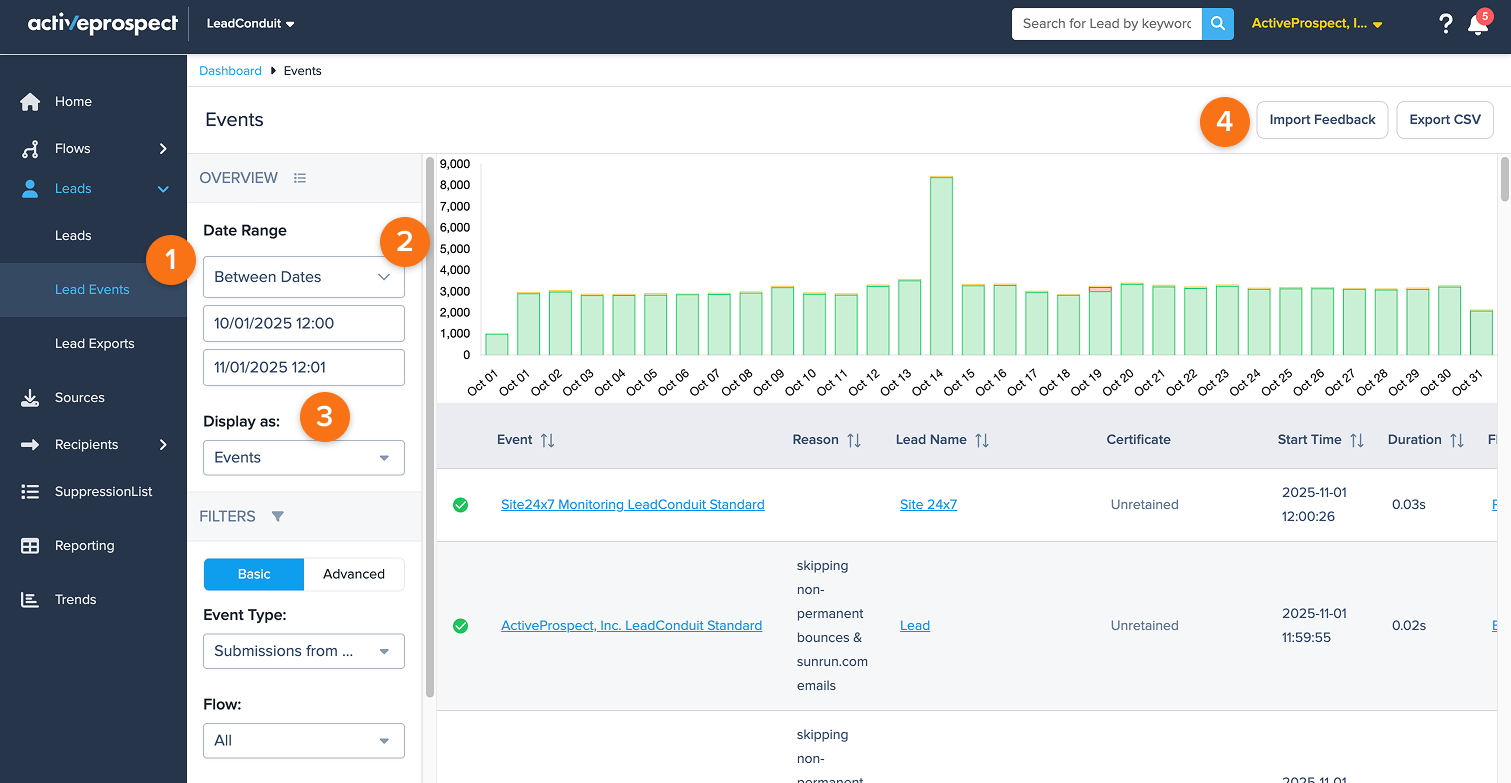Sort table by Event column
1511x783 pixels.
click(547, 440)
